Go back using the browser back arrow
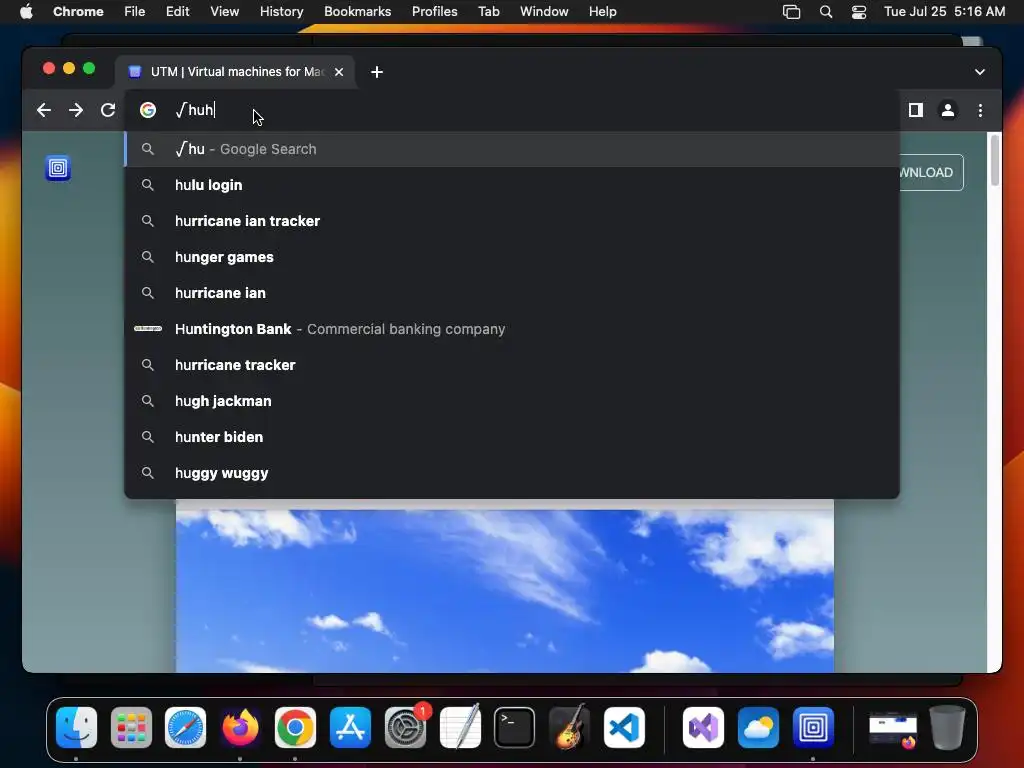 pyautogui.click(x=44, y=110)
